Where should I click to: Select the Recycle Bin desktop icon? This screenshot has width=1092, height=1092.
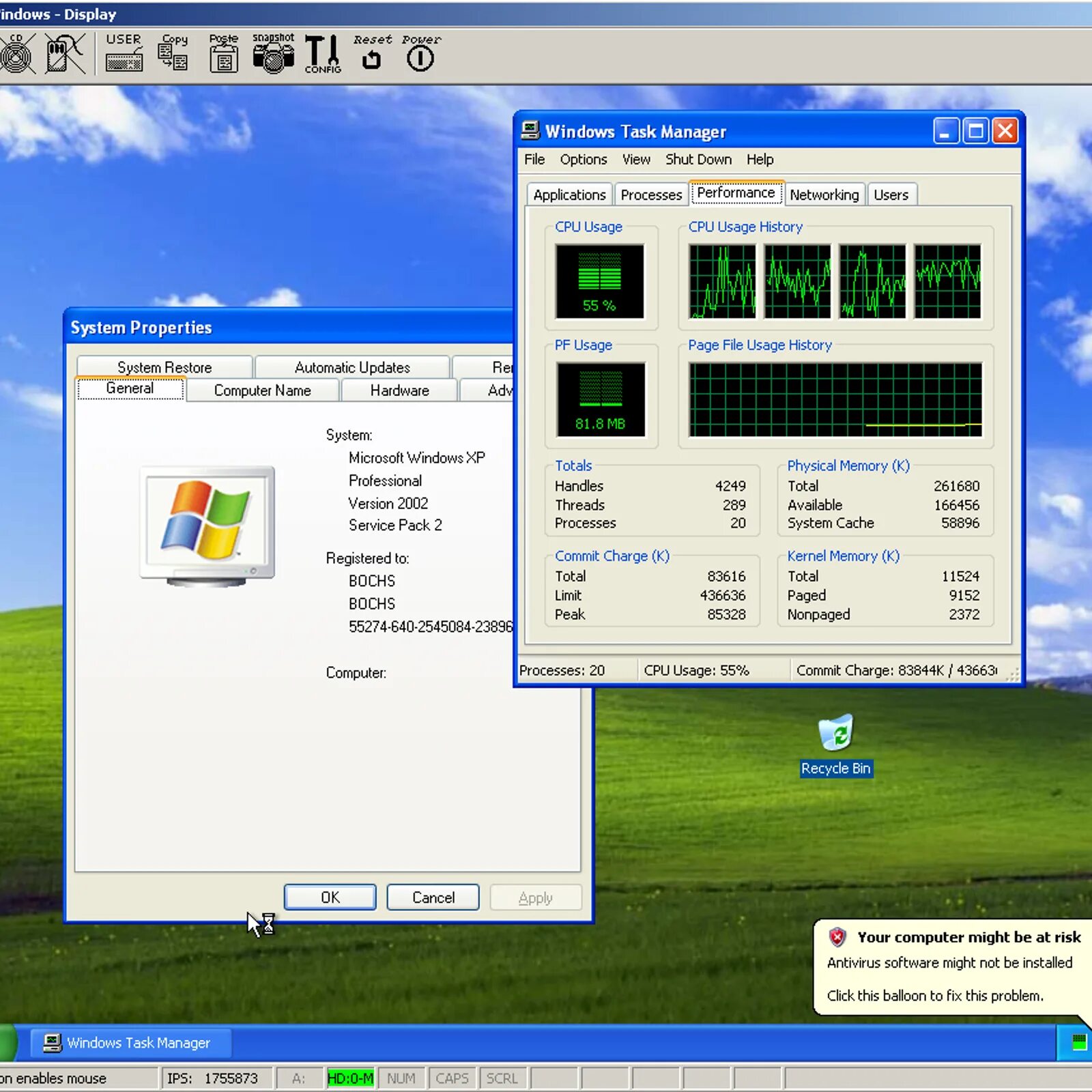(x=835, y=745)
